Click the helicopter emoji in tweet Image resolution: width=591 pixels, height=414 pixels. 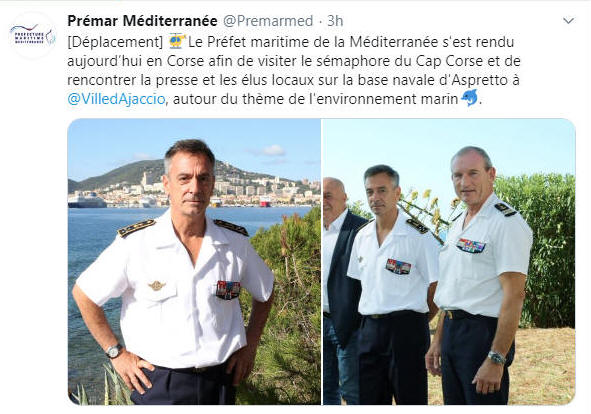(x=177, y=41)
